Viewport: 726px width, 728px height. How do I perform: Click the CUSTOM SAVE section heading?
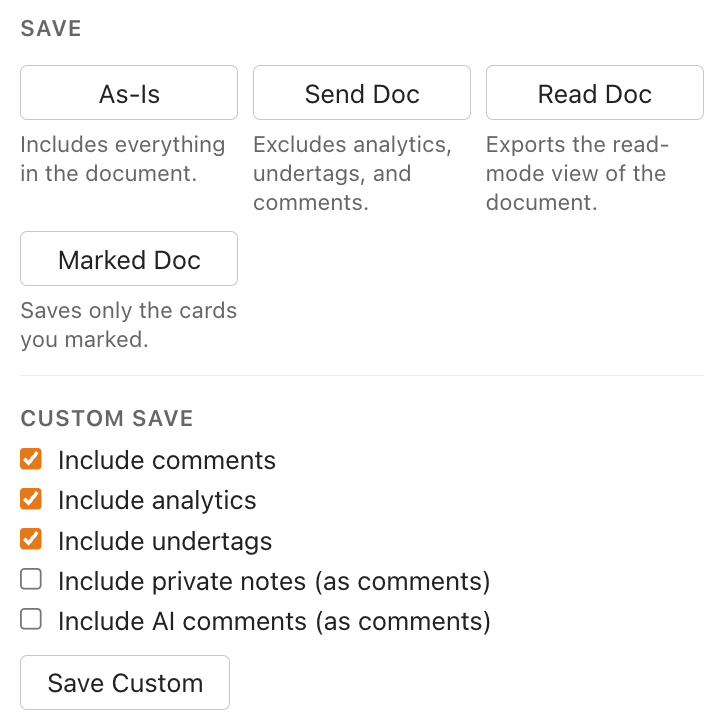pyautogui.click(x=107, y=418)
